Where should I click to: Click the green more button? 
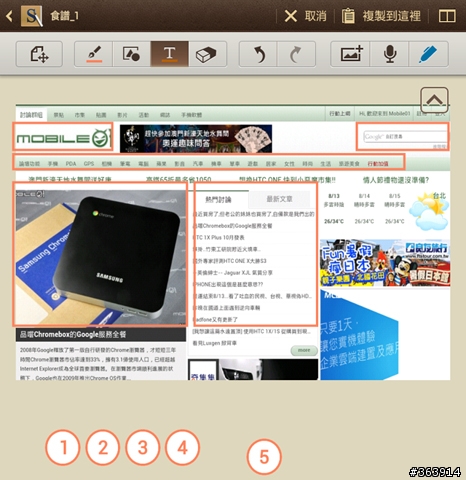point(304,350)
